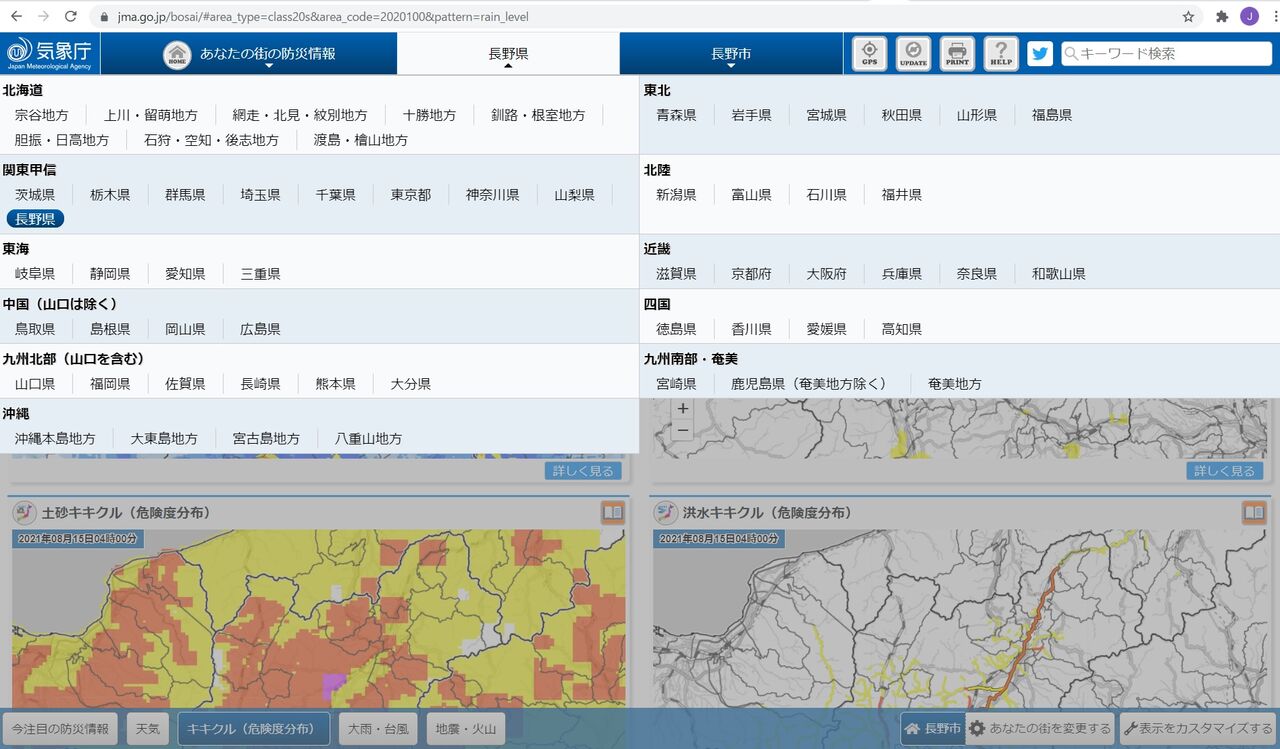Click the JMA 気象庁 logo
This screenshot has width=1280, height=749.
tap(49, 53)
